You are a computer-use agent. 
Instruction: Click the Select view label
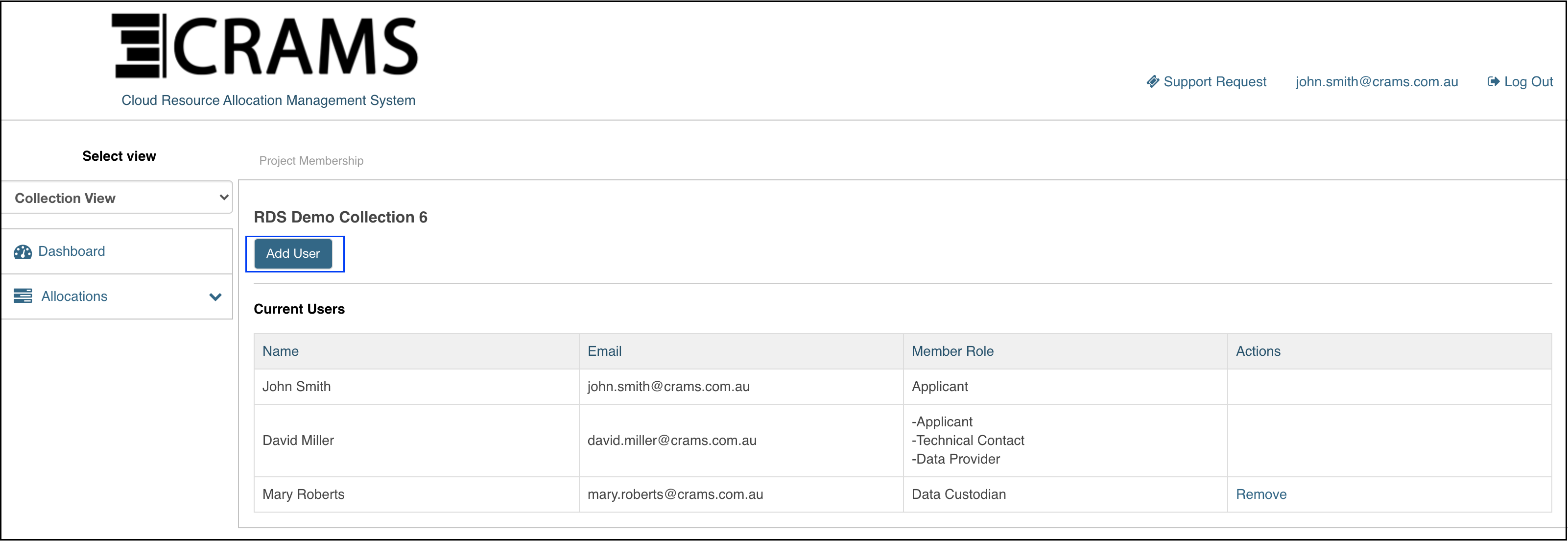pos(119,156)
